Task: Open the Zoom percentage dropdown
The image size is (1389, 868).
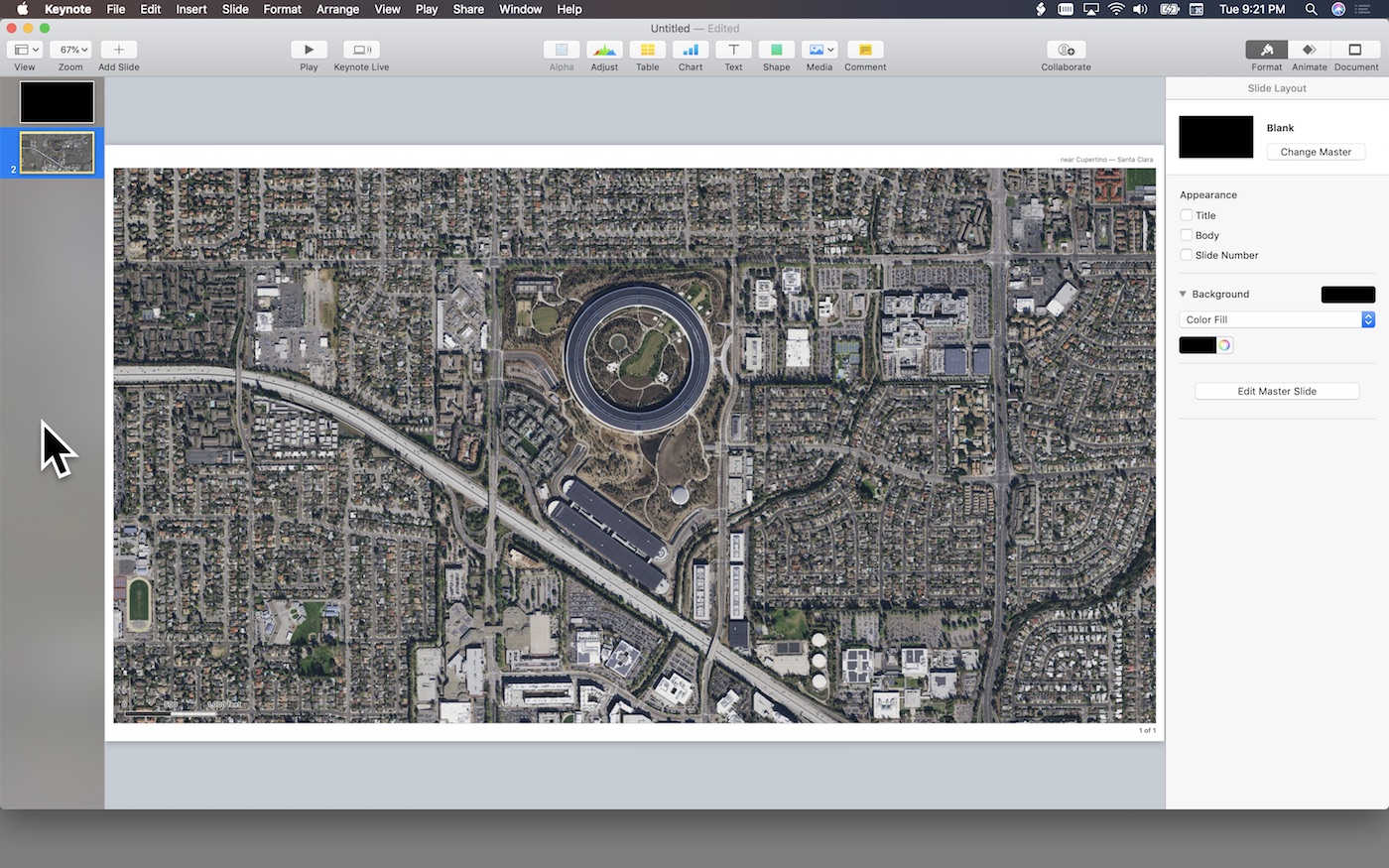Action: click(70, 50)
